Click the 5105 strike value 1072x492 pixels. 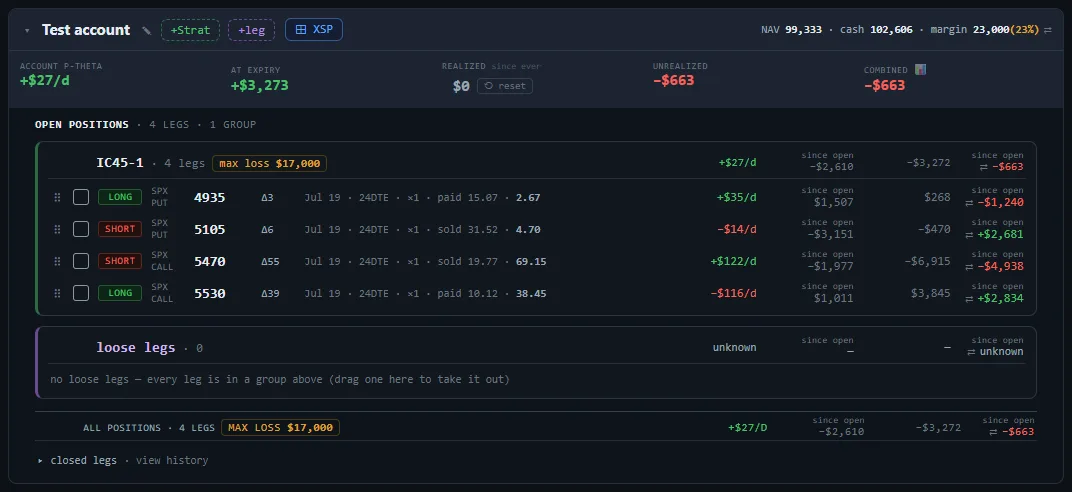[210, 230]
